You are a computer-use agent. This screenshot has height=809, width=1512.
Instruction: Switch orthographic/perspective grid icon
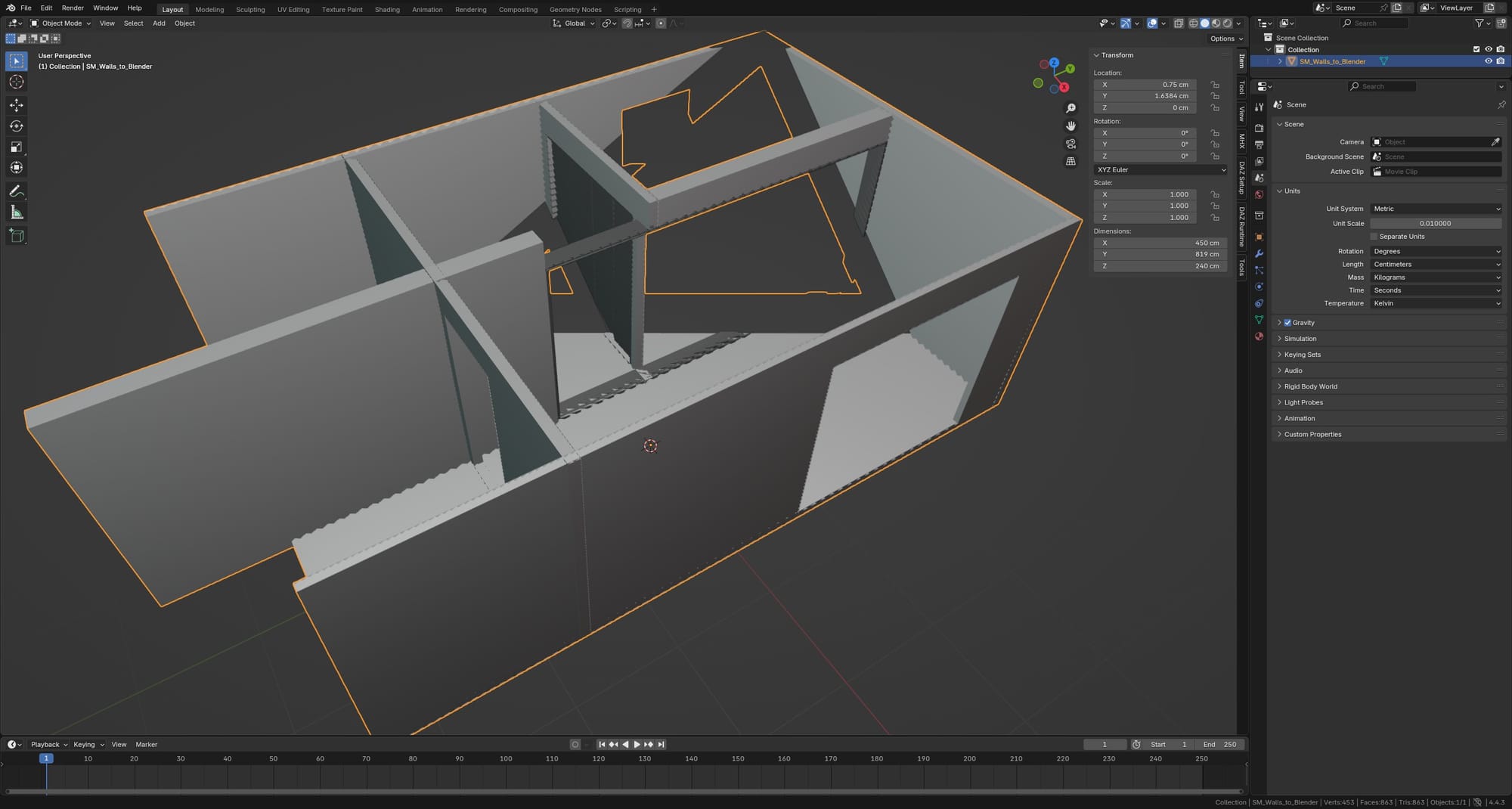[x=1070, y=161]
